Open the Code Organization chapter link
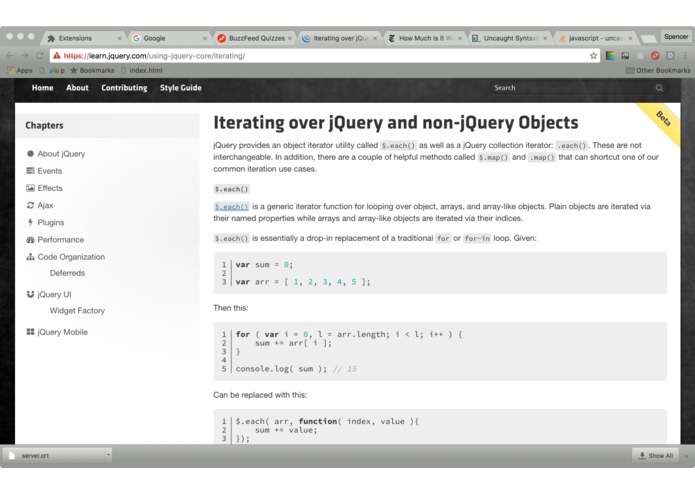695x494 pixels. coord(71,257)
